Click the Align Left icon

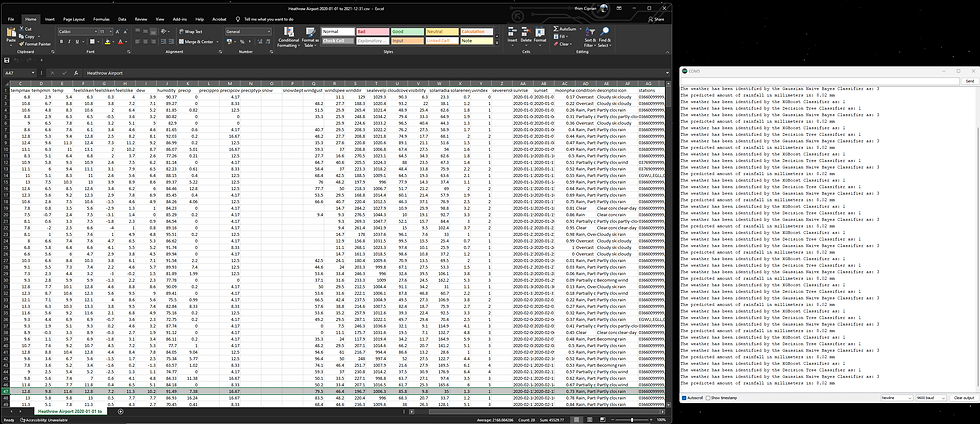[x=136, y=41]
